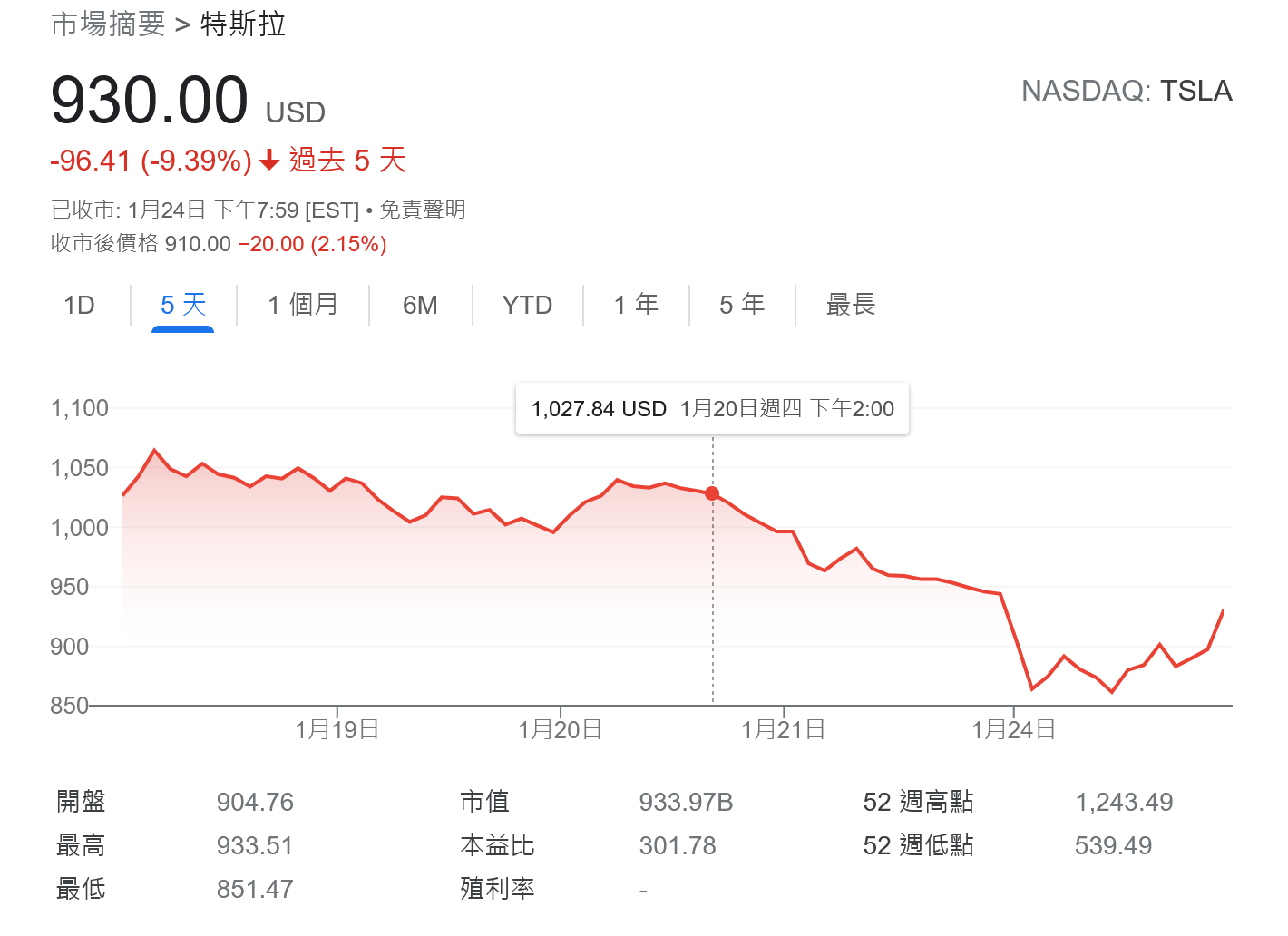Select the 1 年 range tab
The width and height of the screenshot is (1288, 936).
[636, 306]
